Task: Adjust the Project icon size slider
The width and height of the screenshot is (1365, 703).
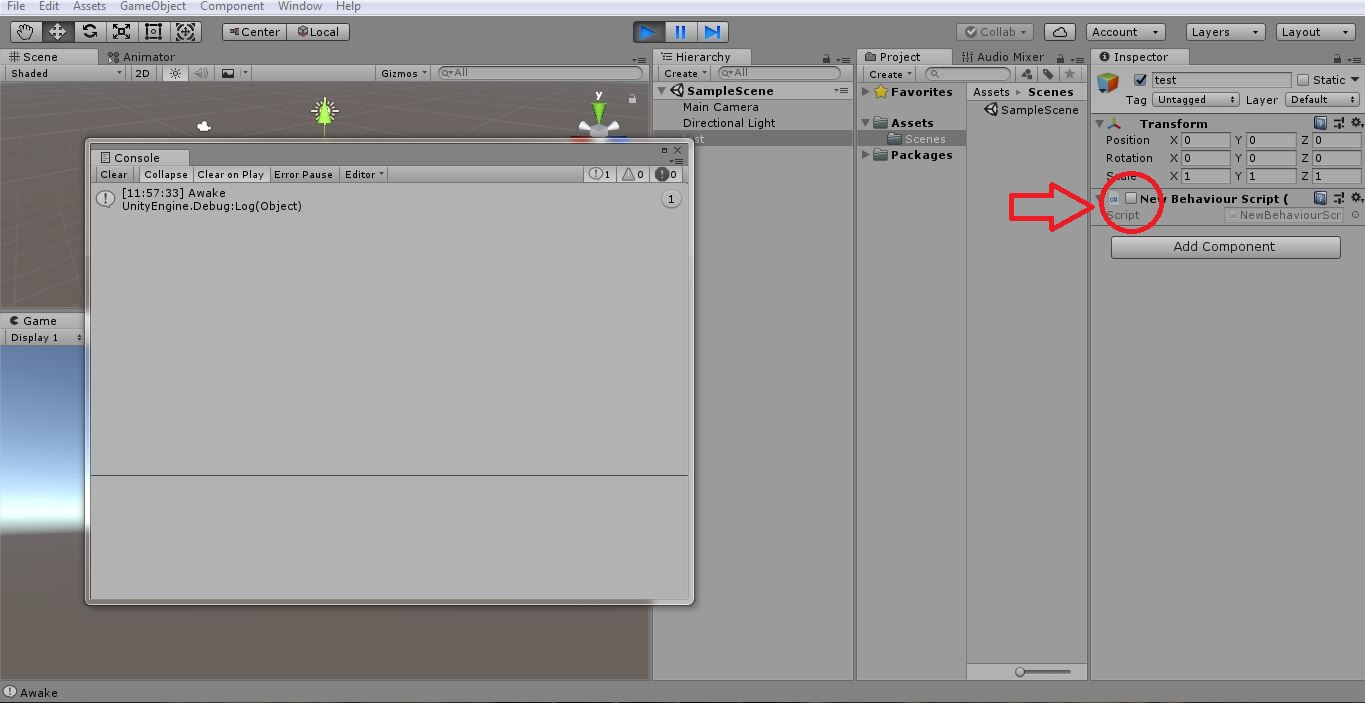Action: click(x=1020, y=672)
